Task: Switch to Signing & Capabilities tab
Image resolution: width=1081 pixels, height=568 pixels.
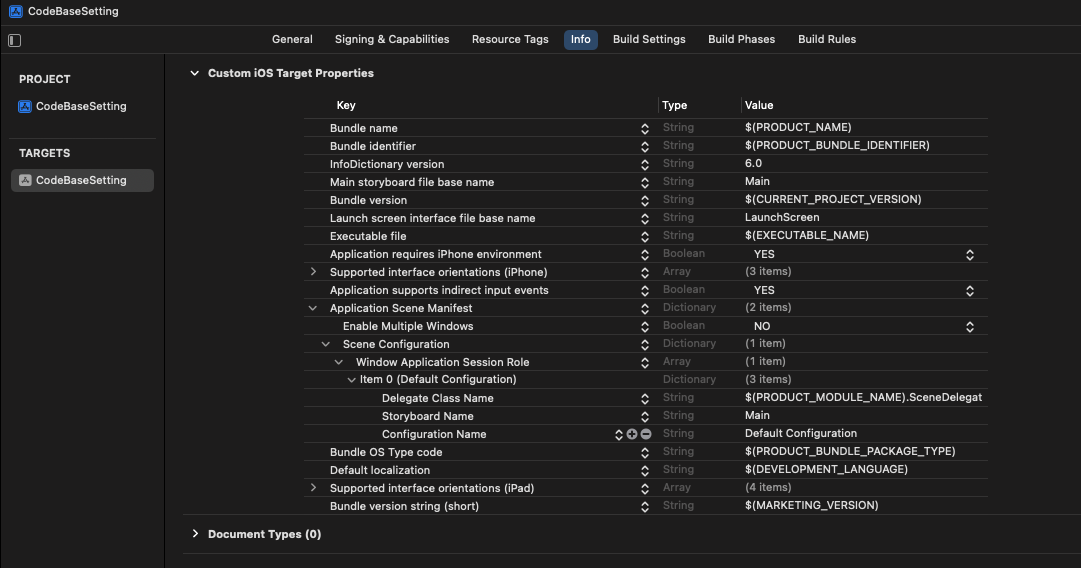Action: pyautogui.click(x=392, y=39)
